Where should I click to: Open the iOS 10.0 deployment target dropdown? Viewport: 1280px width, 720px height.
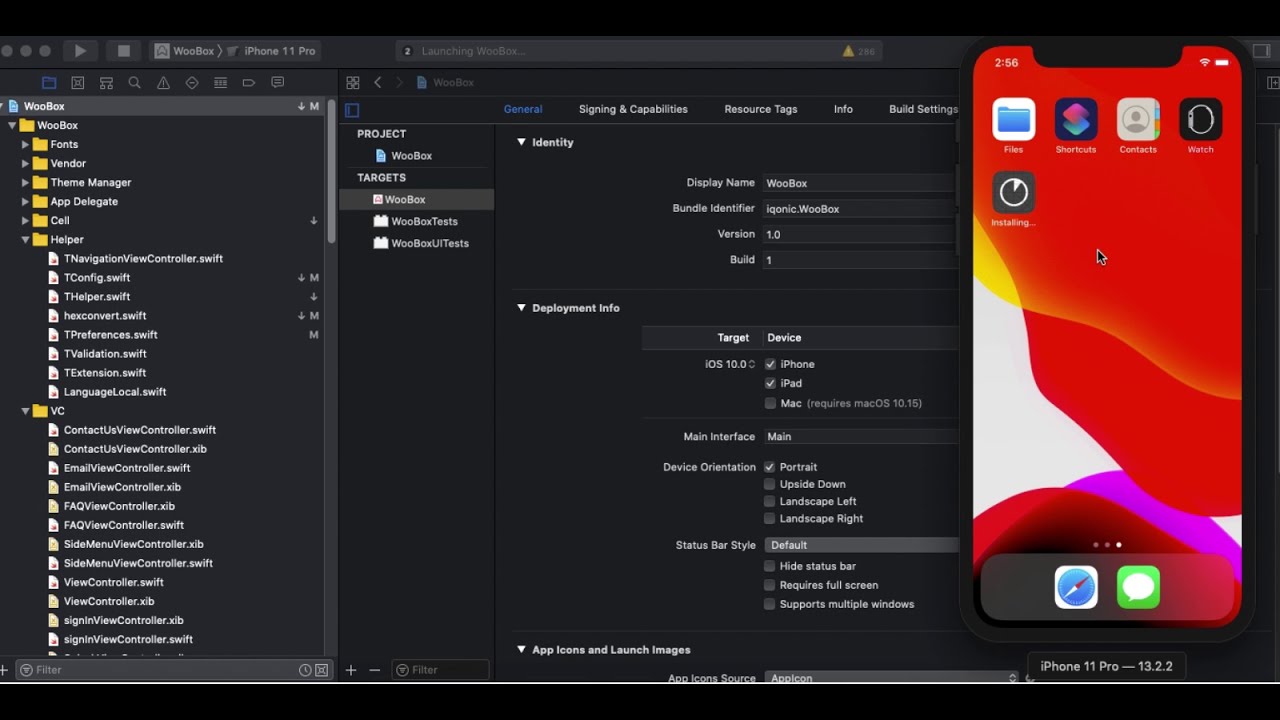(x=730, y=364)
